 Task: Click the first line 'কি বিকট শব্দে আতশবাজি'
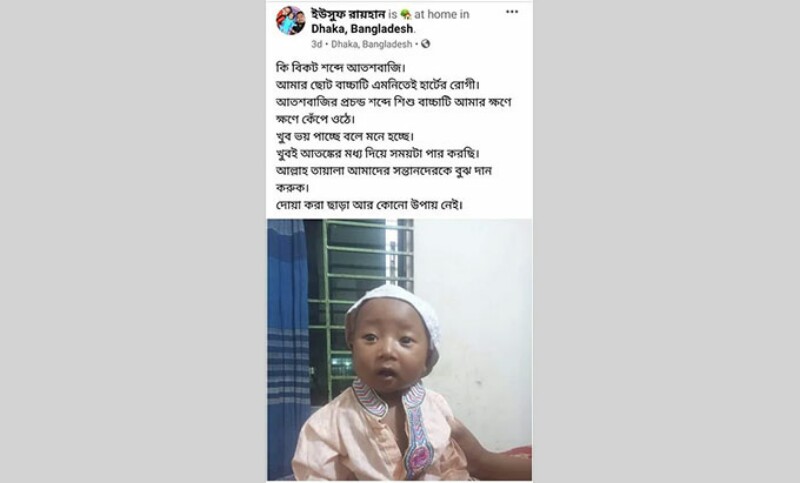pyautogui.click(x=340, y=67)
